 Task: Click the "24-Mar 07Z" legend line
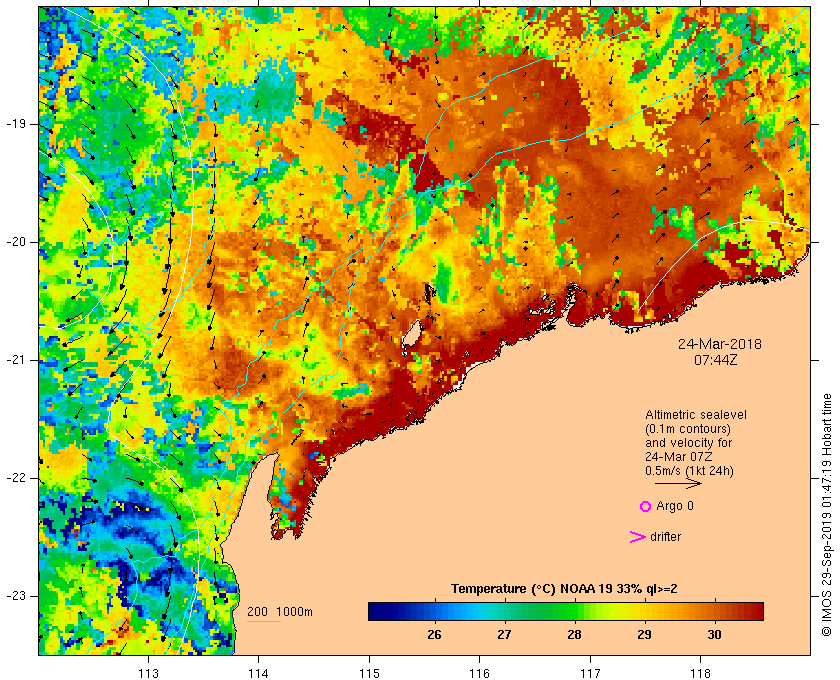(679, 457)
